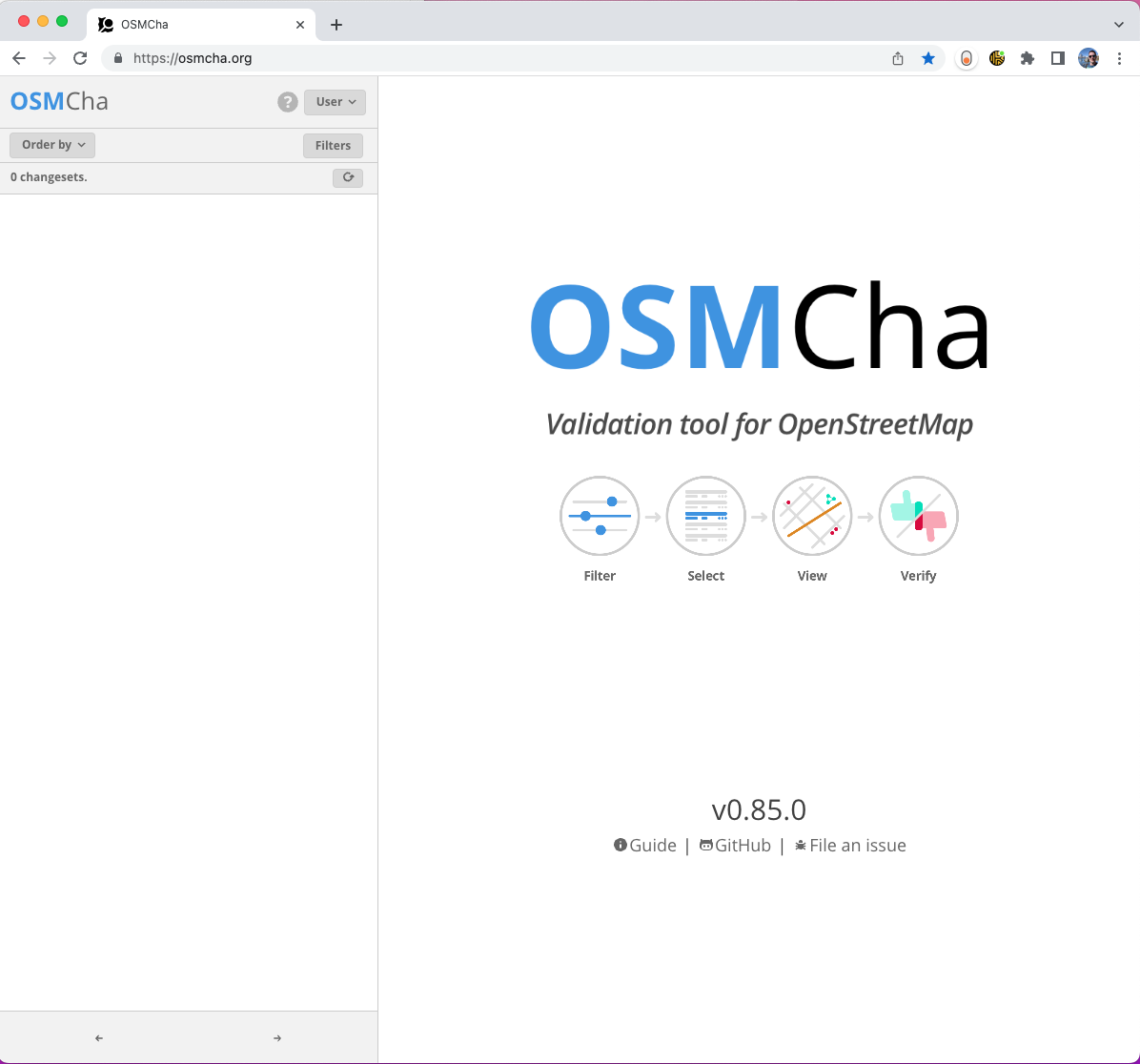Reload the browser page
Image resolution: width=1140 pixels, height=1064 pixels.
[80, 58]
